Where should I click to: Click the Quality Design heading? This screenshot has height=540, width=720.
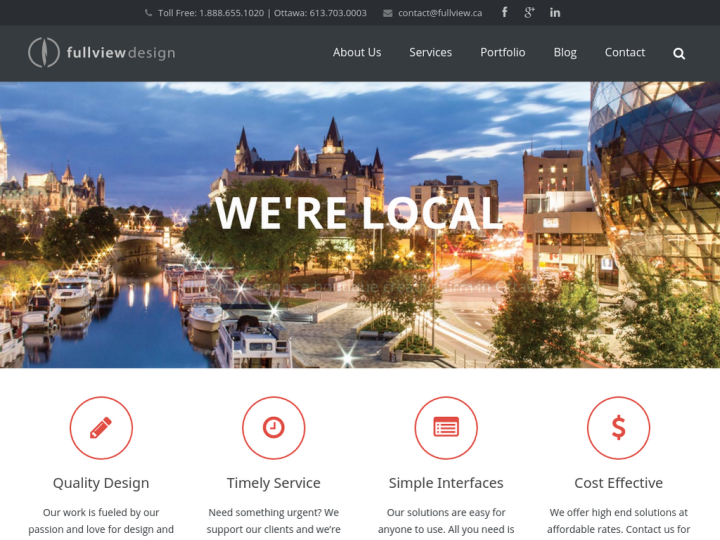click(x=101, y=483)
